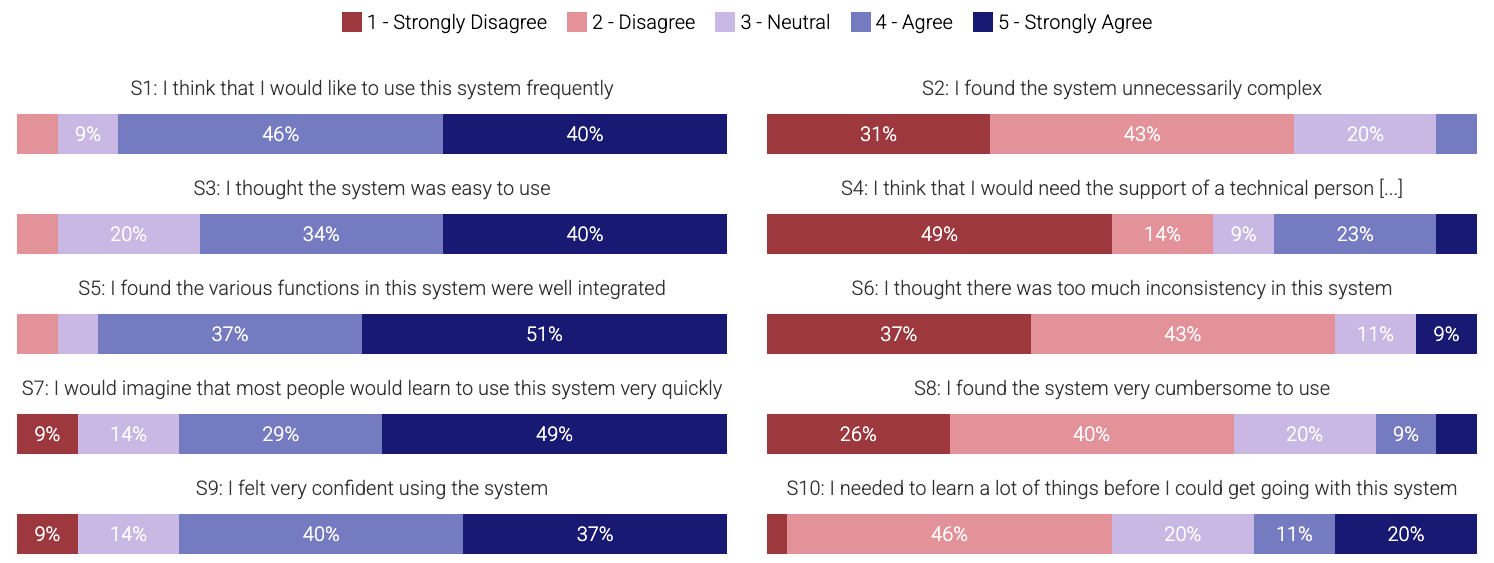1494x563 pixels.
Task: Click the 37% Strongly Agree segment in S9
Action: [x=594, y=534]
